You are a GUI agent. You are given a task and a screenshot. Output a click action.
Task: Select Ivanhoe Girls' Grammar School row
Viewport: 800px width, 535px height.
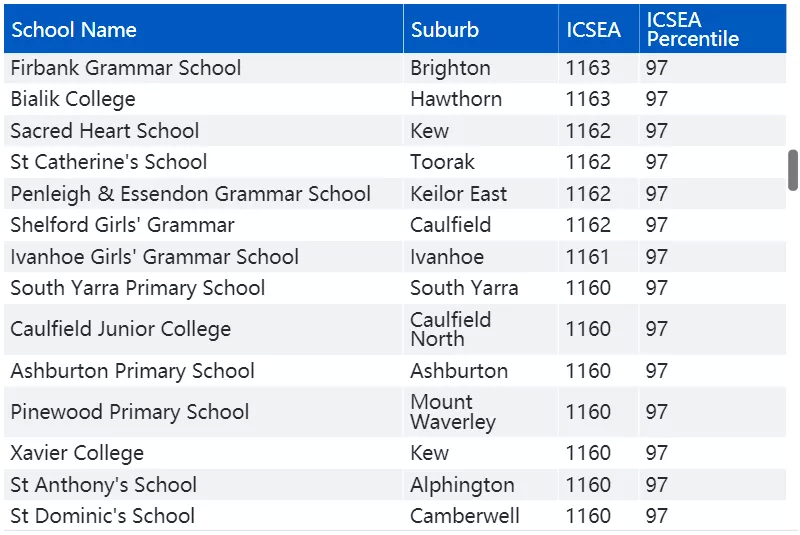click(x=395, y=257)
